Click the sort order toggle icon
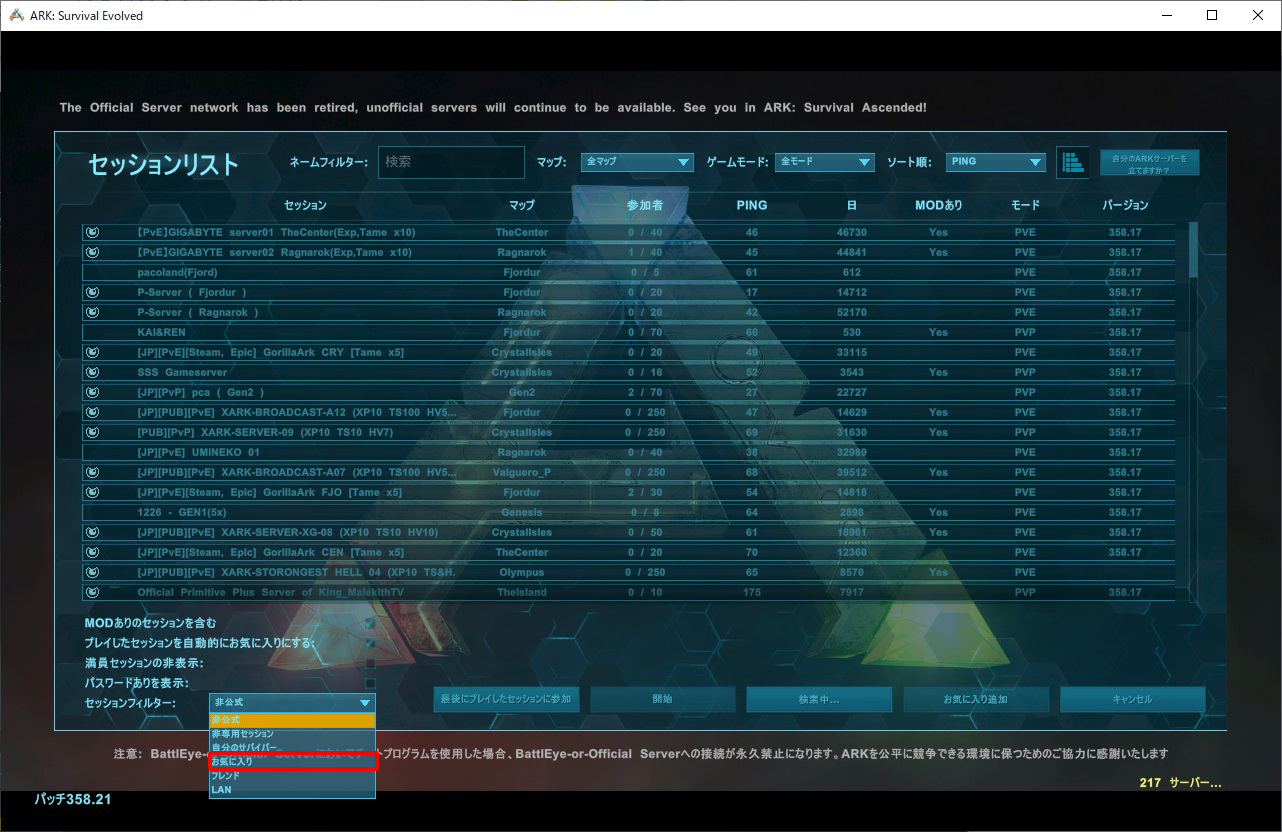 click(1072, 162)
